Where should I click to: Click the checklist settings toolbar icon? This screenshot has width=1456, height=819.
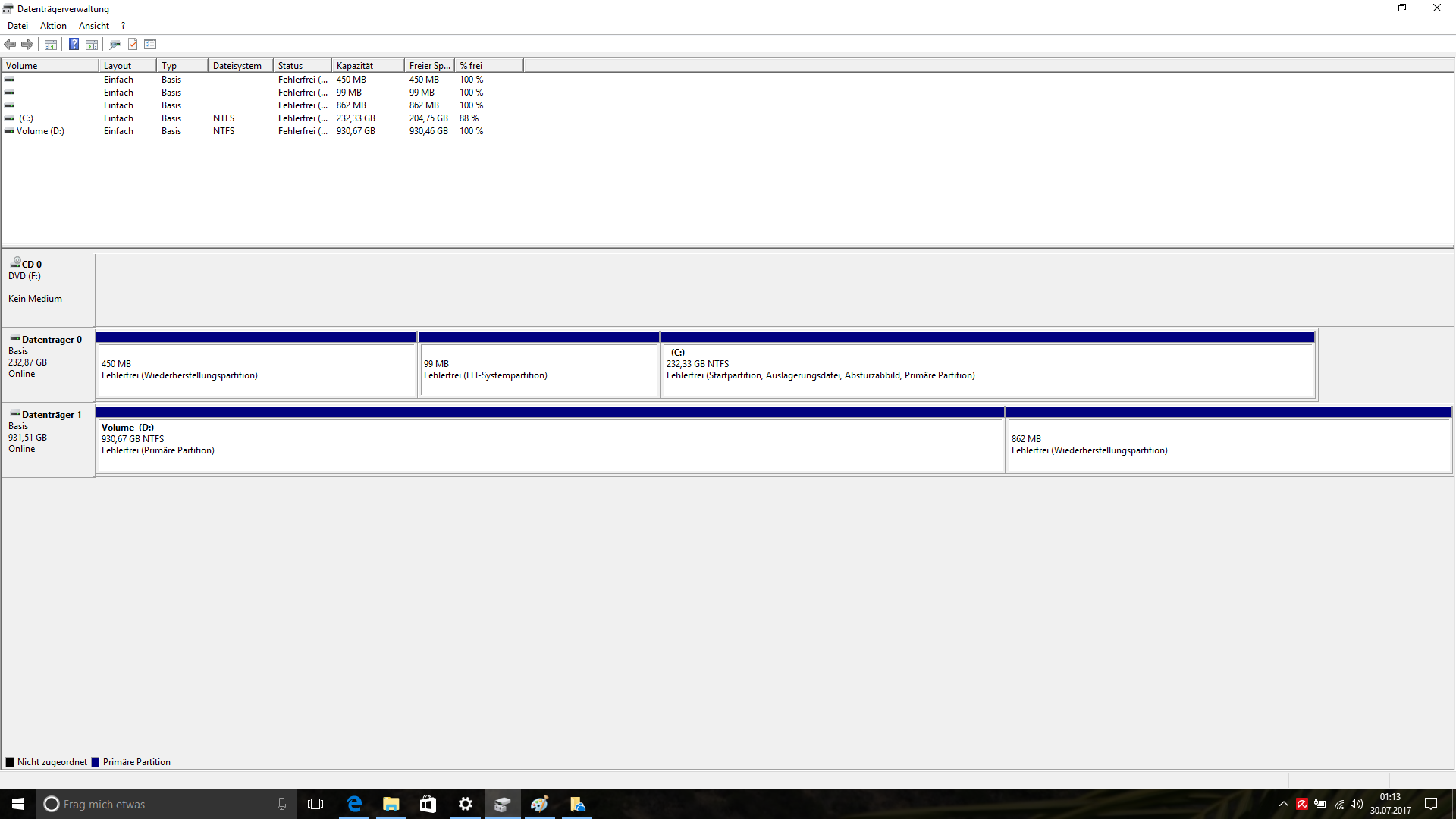[150, 45]
